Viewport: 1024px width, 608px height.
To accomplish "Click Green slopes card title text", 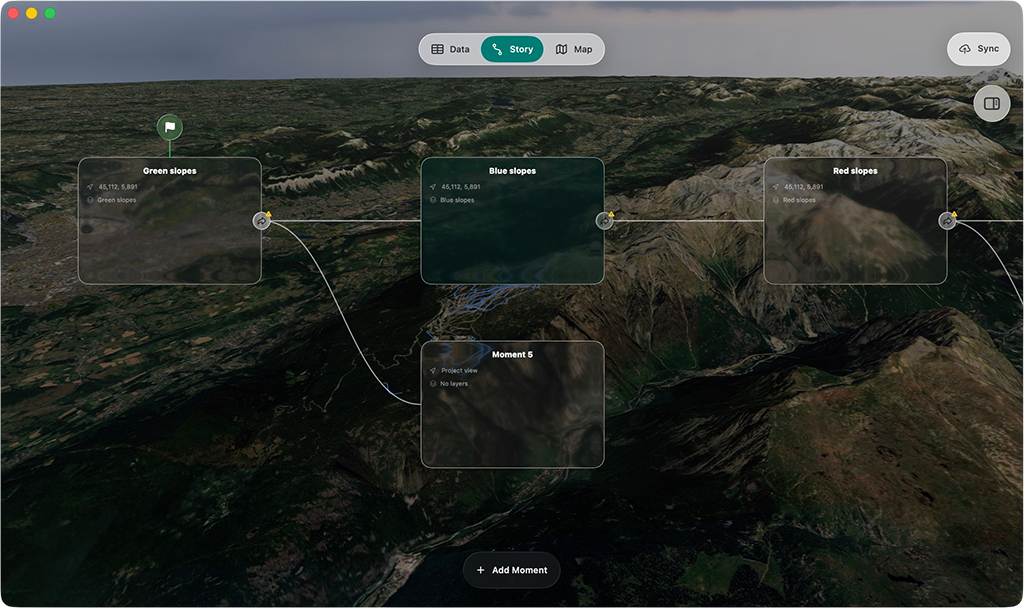I will [x=170, y=171].
